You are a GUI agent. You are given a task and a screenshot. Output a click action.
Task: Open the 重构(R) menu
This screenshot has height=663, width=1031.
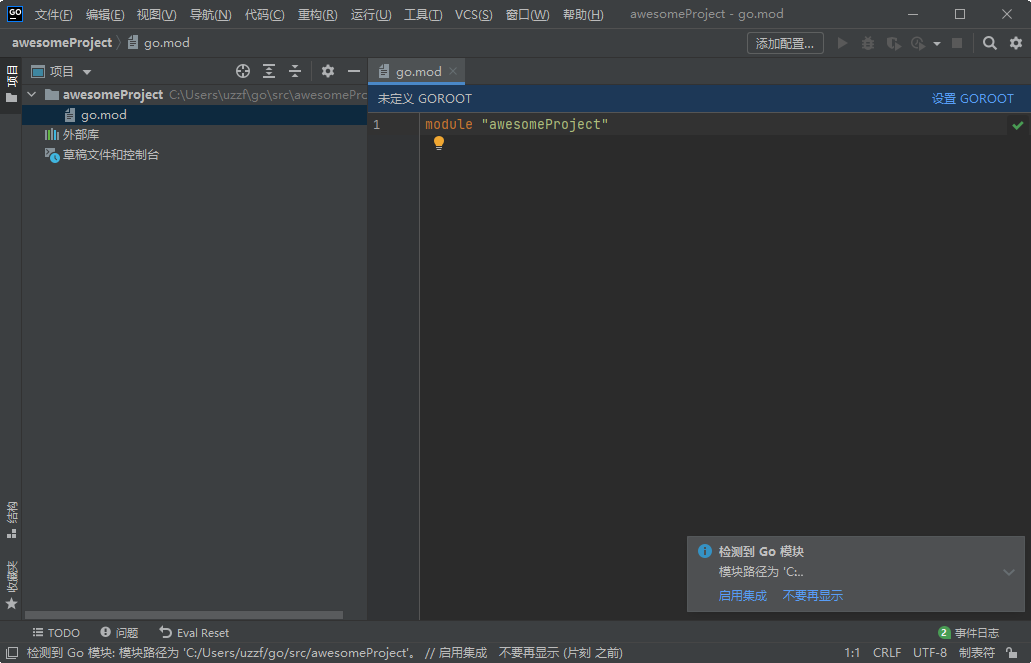coord(318,14)
